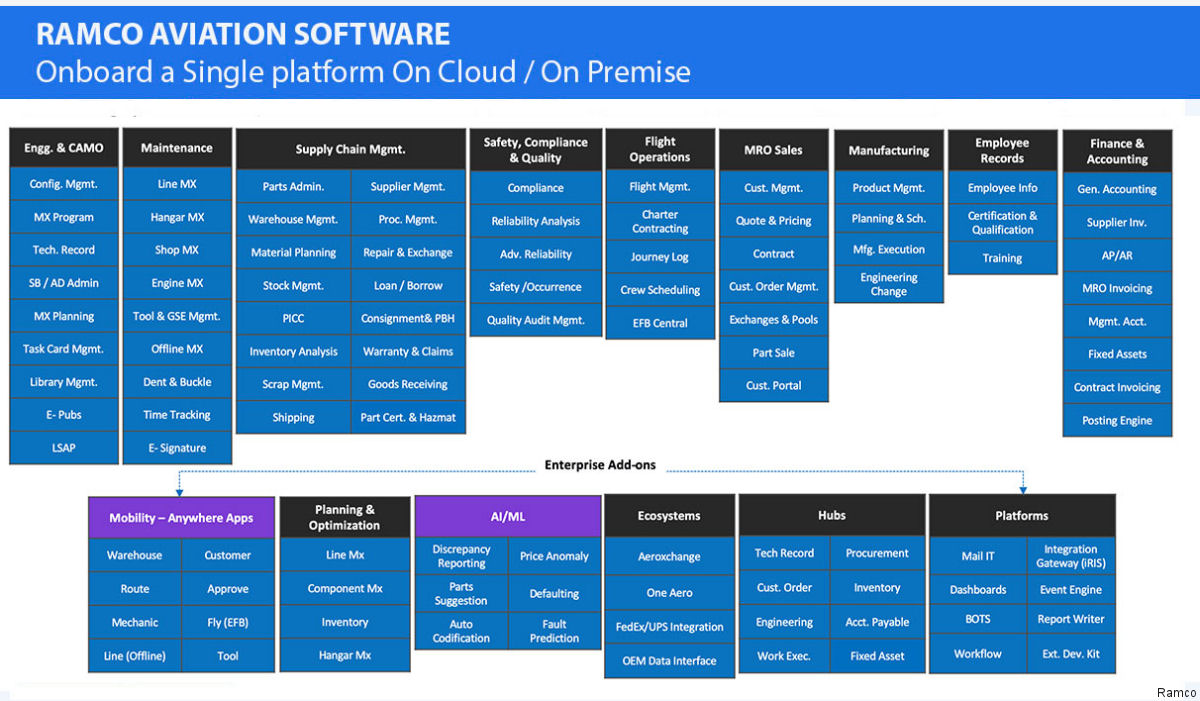Click the EFB Central module
Viewport: 1200px width, 701px height.
[660, 323]
